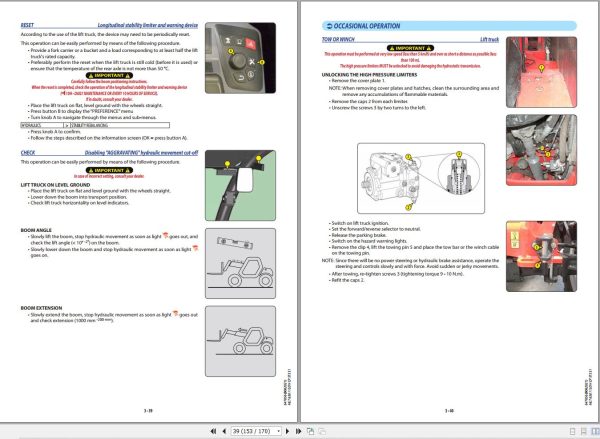
Task: Click the TOW OR WINCH heading
Action: [338, 39]
